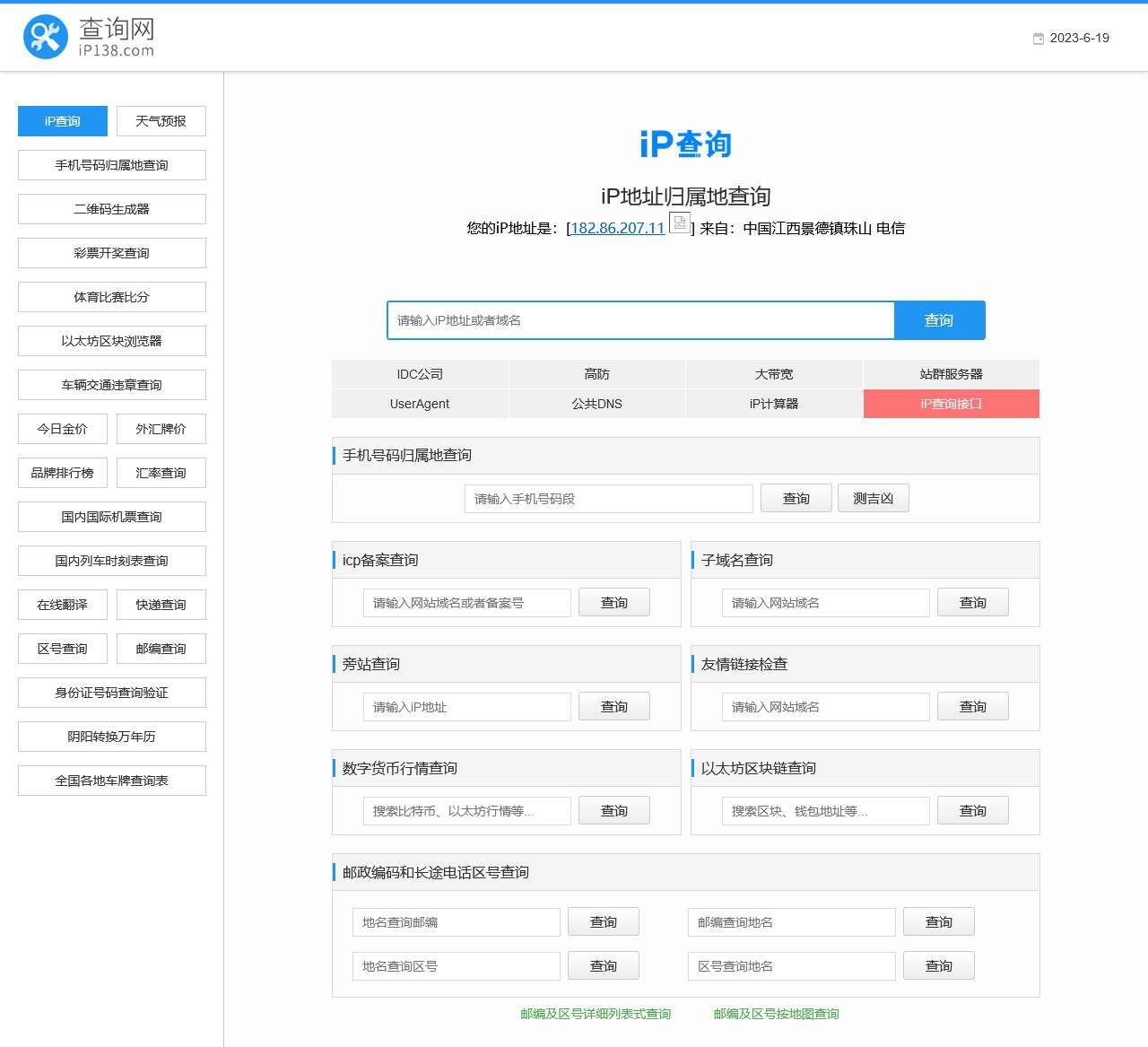The height and width of the screenshot is (1047, 1148).
Task: Open 汇率查询 sidebar link
Action: tap(161, 473)
